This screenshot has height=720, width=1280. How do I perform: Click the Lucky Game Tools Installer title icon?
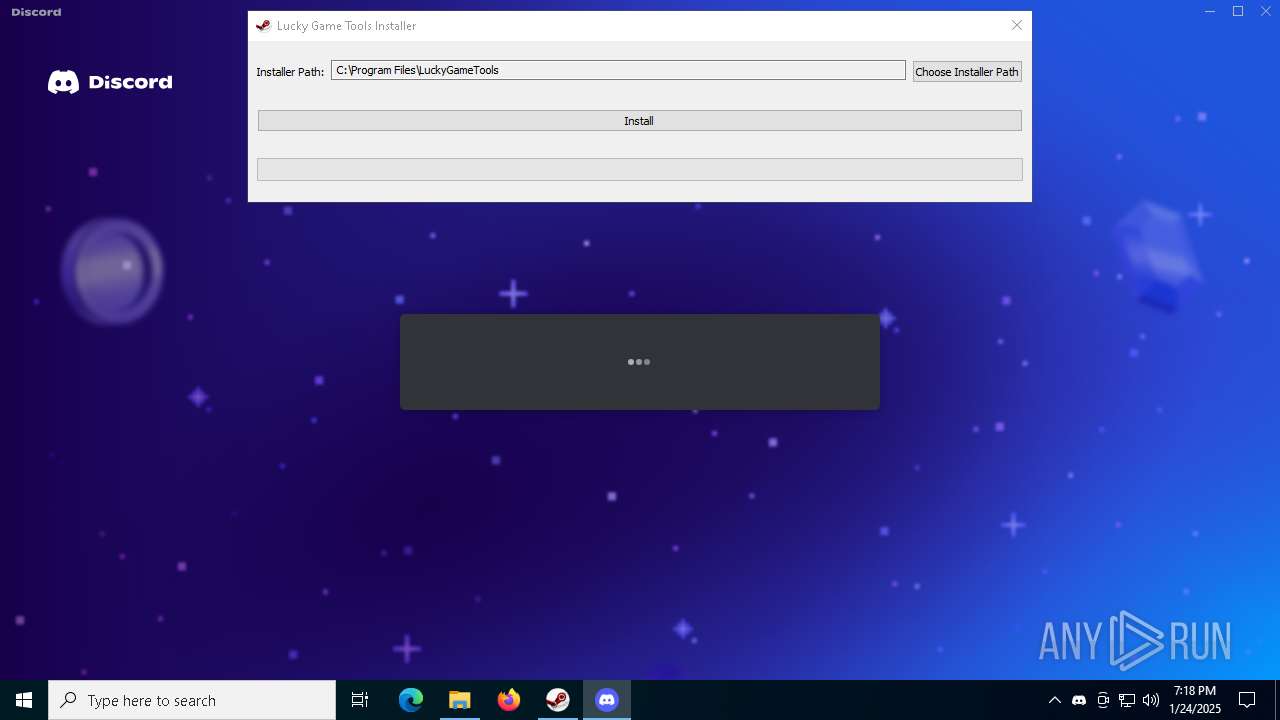coord(263,26)
